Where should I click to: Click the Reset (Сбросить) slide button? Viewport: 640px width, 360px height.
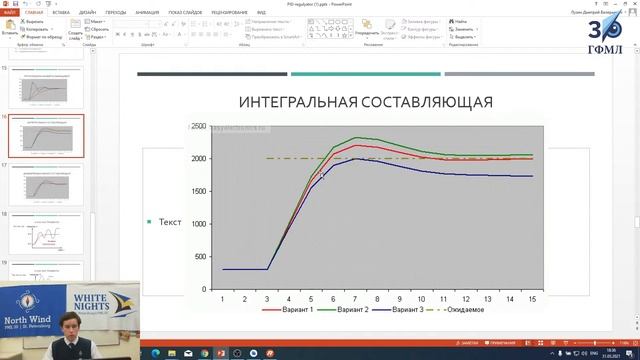[97, 29]
